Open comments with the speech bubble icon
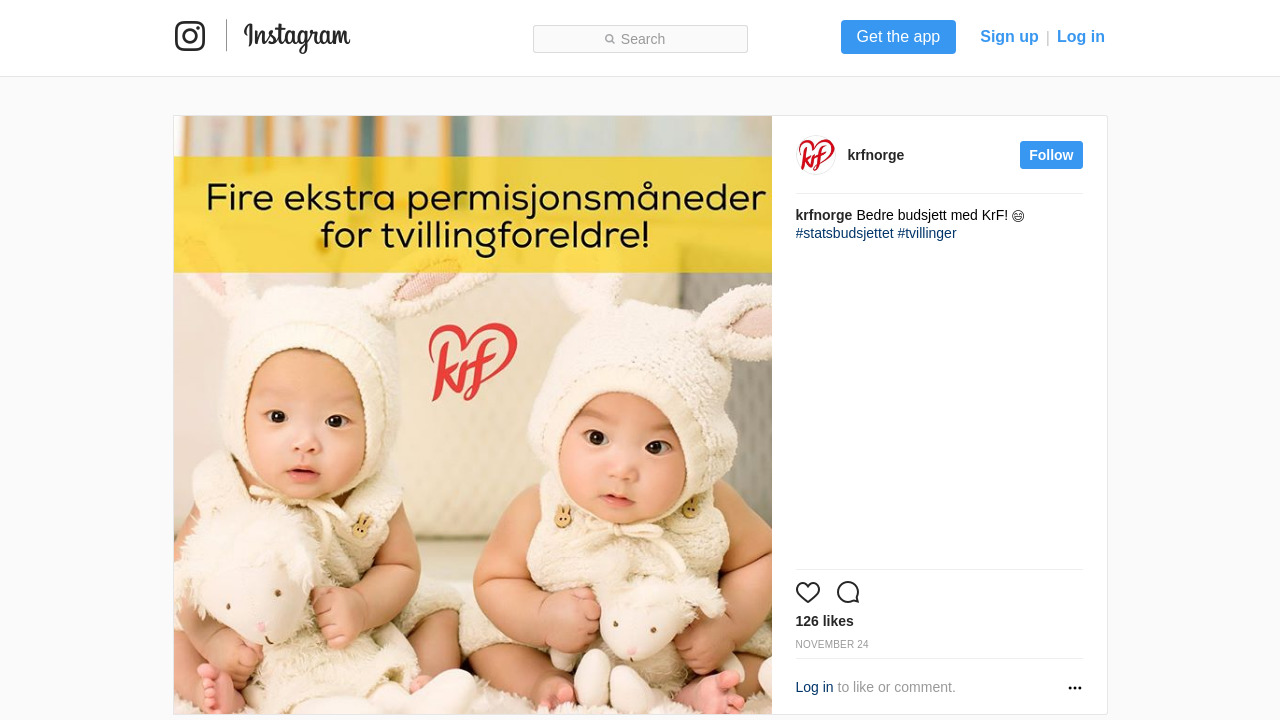The image size is (1280, 720). click(848, 592)
